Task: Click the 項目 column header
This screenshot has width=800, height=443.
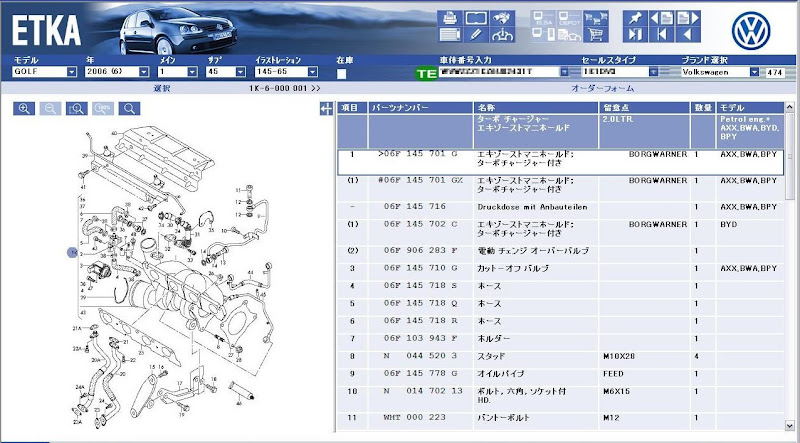Action: [x=352, y=108]
